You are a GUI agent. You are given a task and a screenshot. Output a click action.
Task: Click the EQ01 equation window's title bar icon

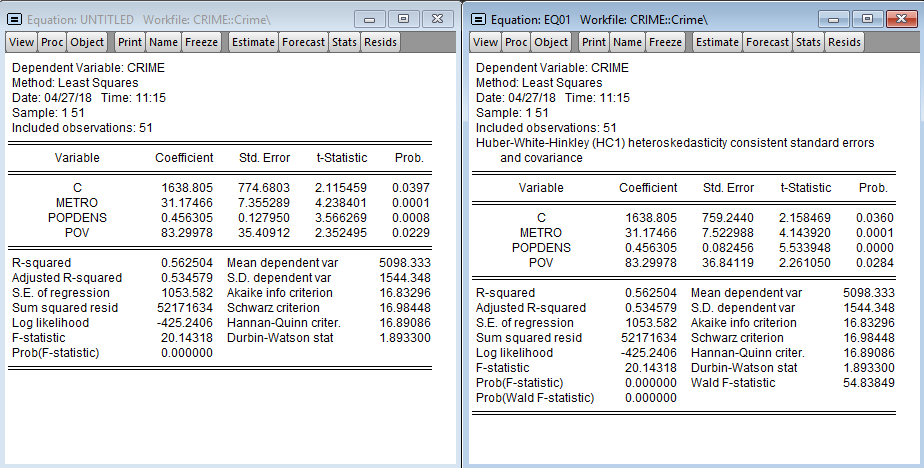click(x=479, y=19)
